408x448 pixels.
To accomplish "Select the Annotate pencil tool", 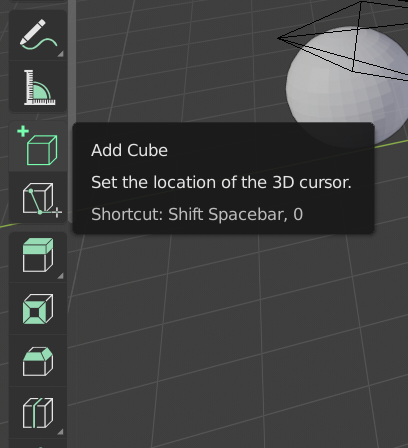I will [38, 36].
